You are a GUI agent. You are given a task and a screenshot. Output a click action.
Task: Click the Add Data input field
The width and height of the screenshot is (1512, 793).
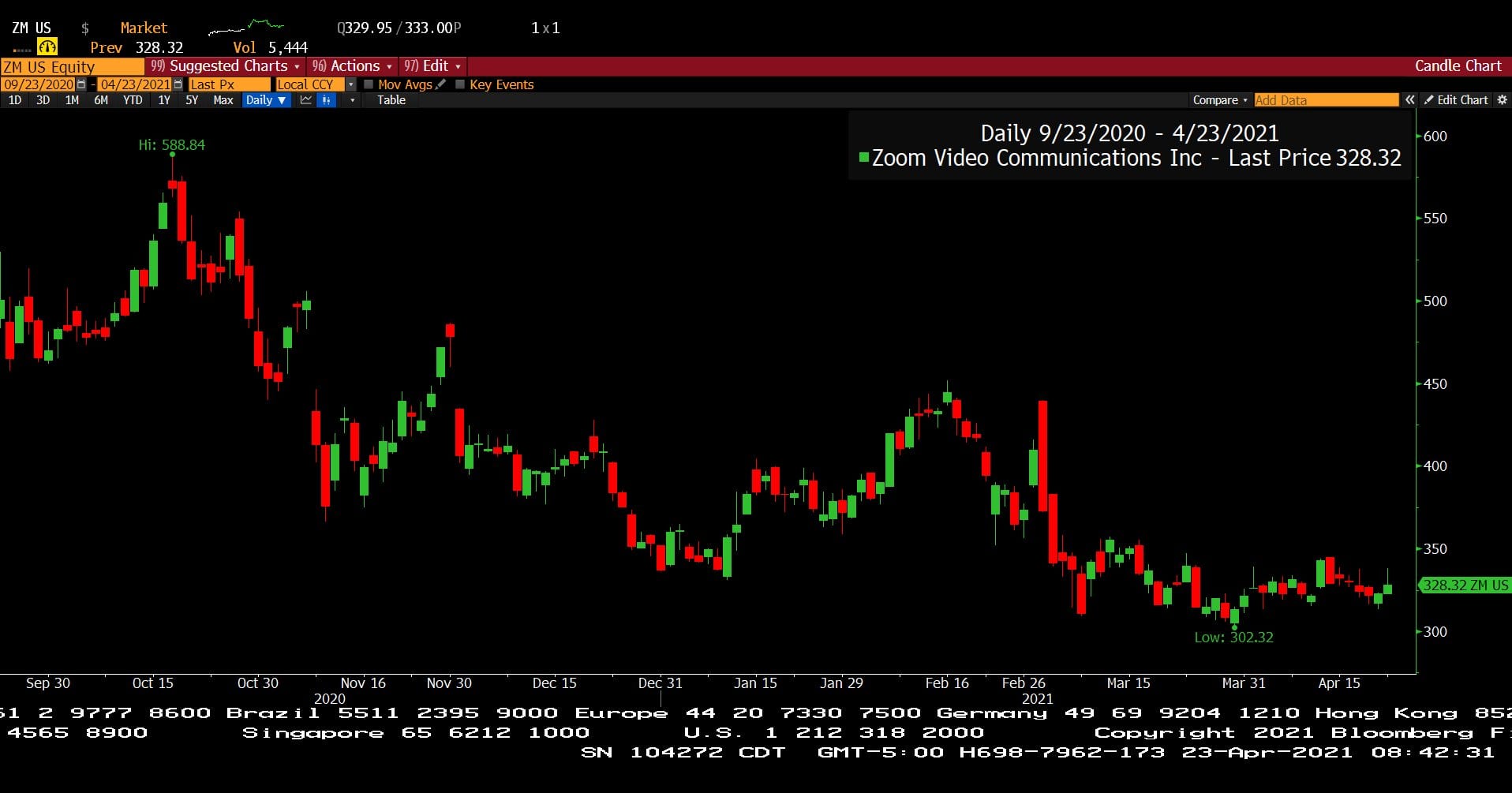click(x=1327, y=100)
